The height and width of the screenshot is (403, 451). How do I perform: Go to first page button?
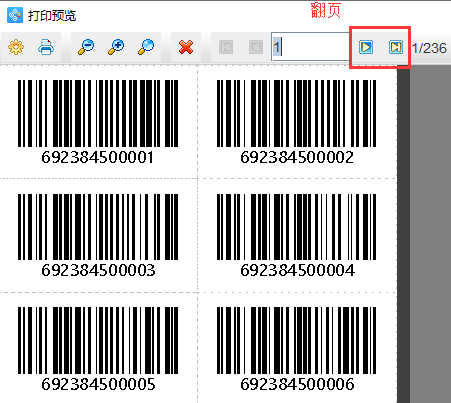click(226, 47)
